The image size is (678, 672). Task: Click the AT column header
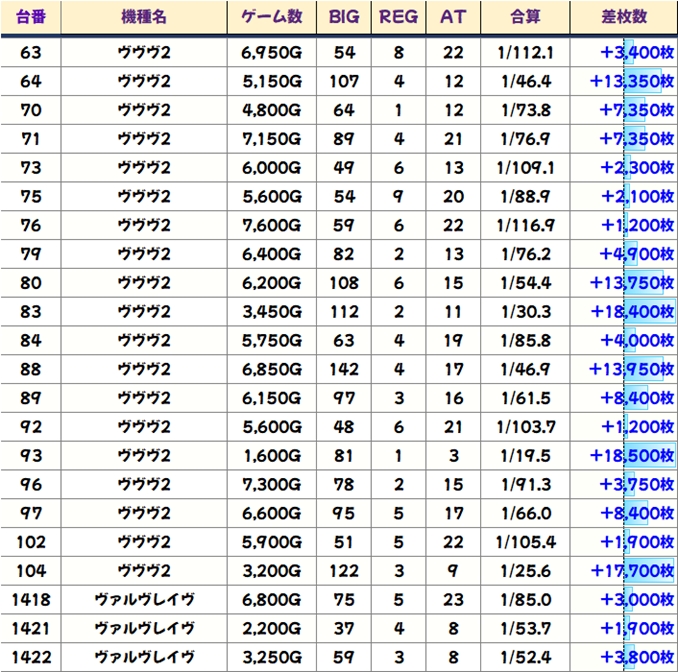453,17
